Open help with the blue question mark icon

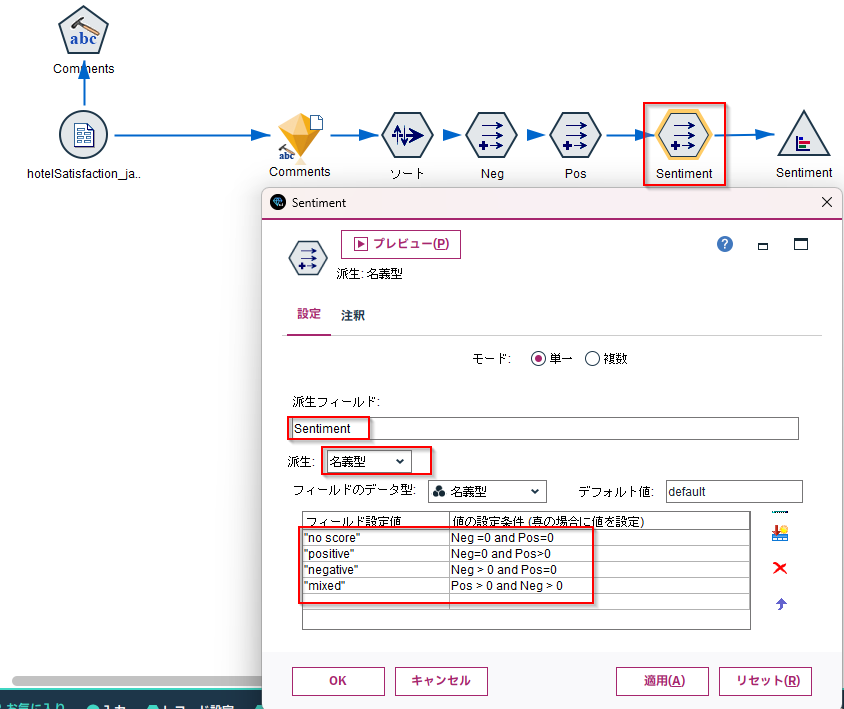pos(725,244)
